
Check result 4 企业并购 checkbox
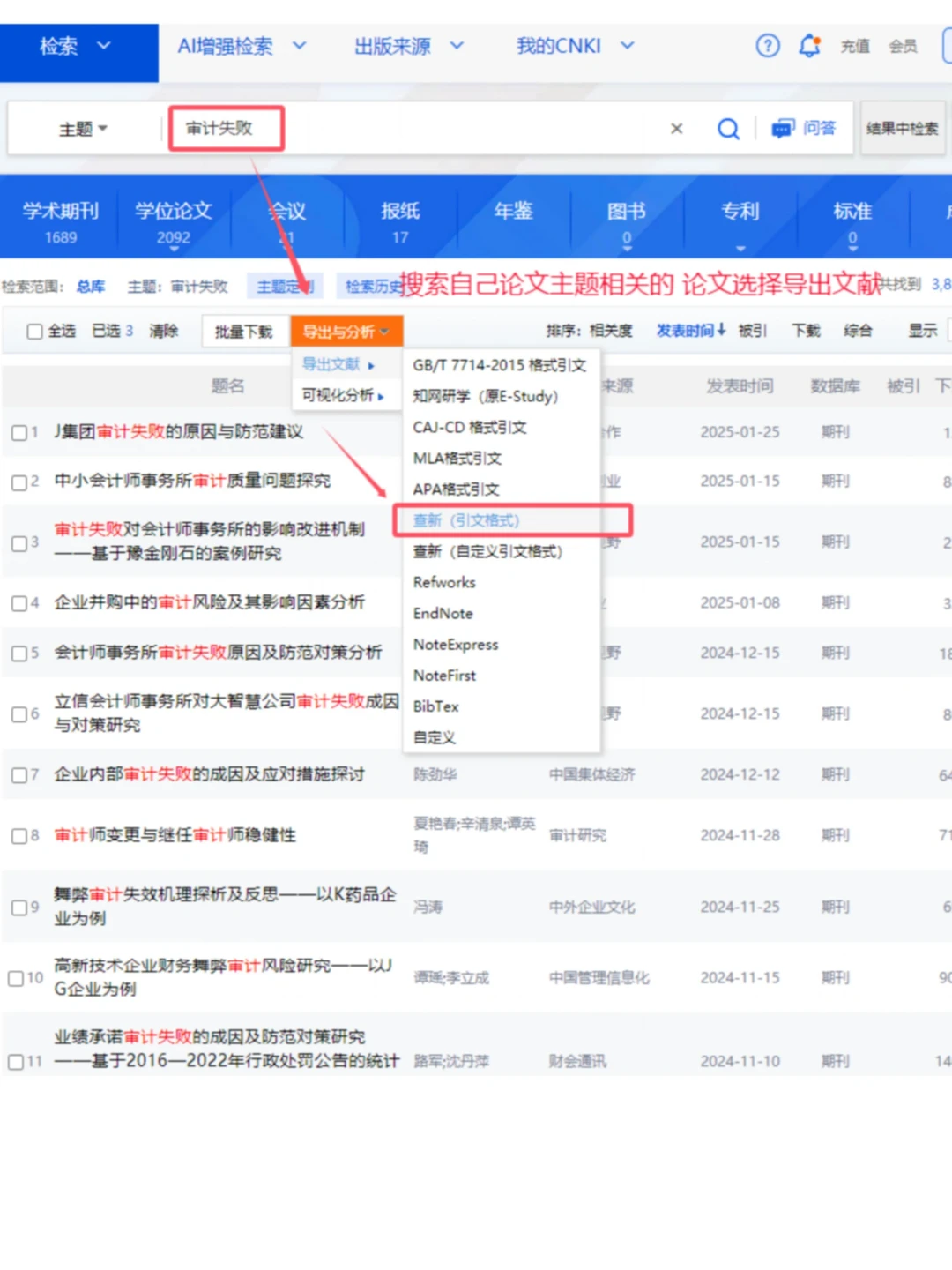tap(19, 603)
